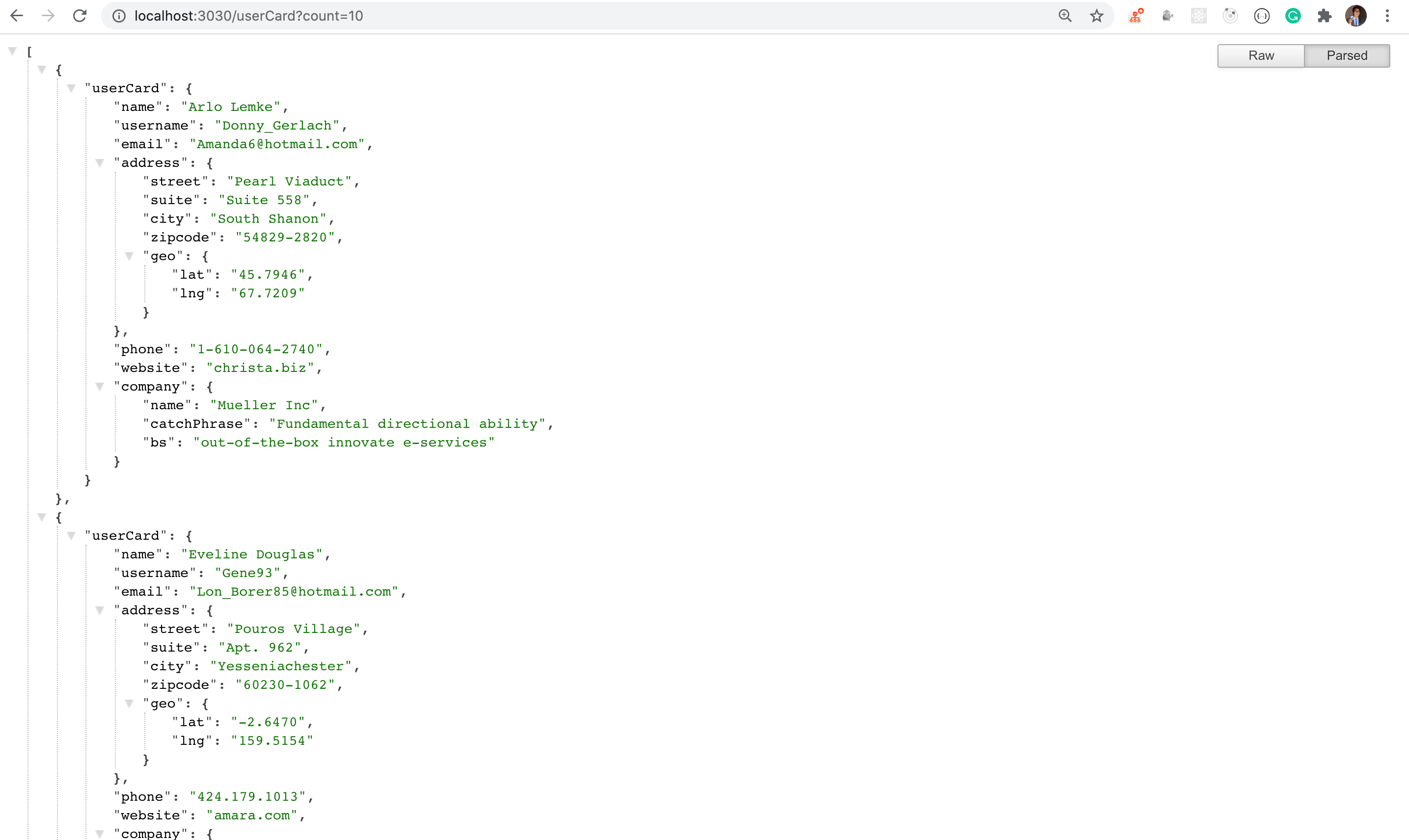1409x840 pixels.
Task: Open the Extensions puzzle-piece menu
Action: pos(1324,16)
